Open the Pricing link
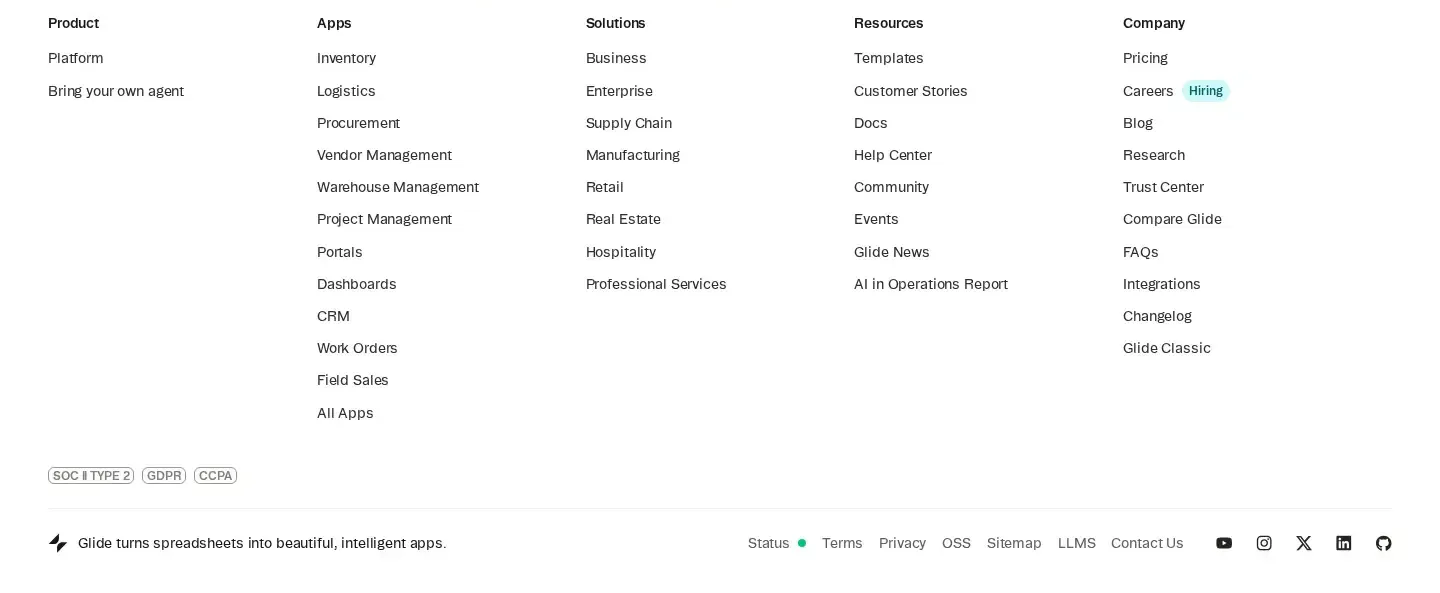This screenshot has height=593, width=1440. (x=1145, y=58)
